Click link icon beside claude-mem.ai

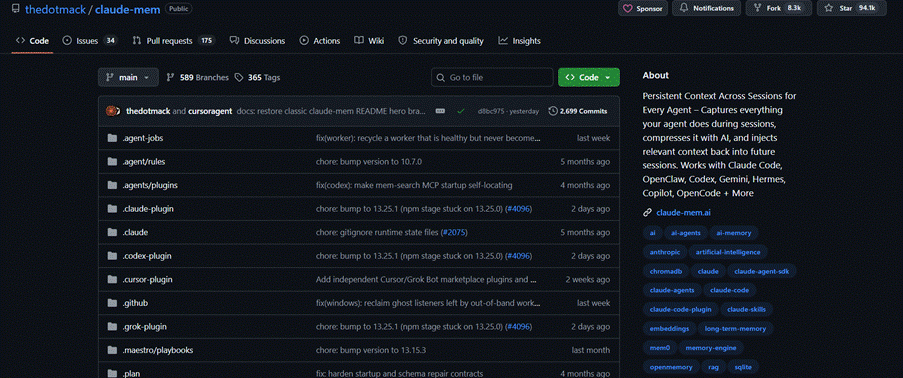(x=647, y=213)
